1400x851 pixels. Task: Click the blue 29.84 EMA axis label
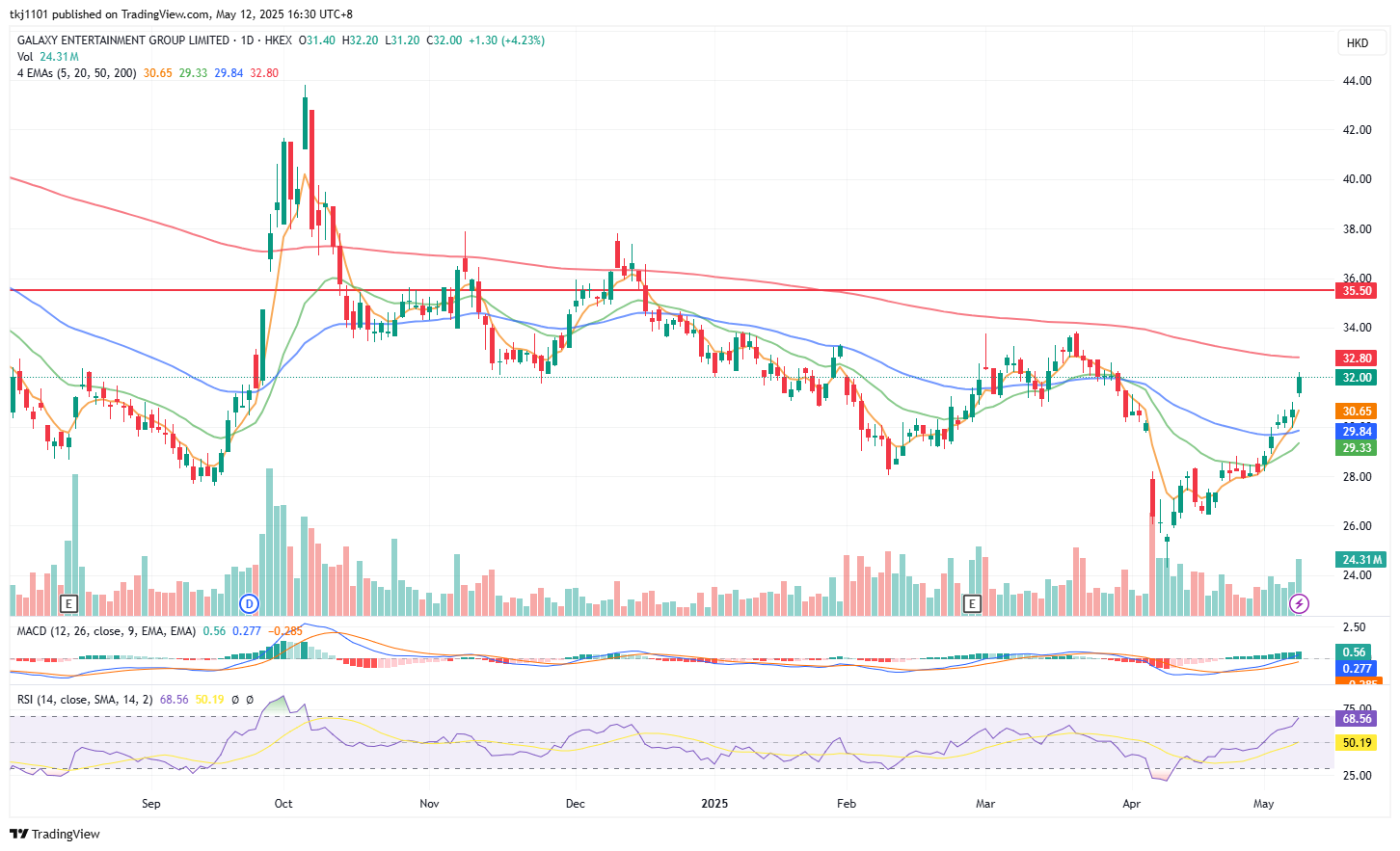(1358, 432)
